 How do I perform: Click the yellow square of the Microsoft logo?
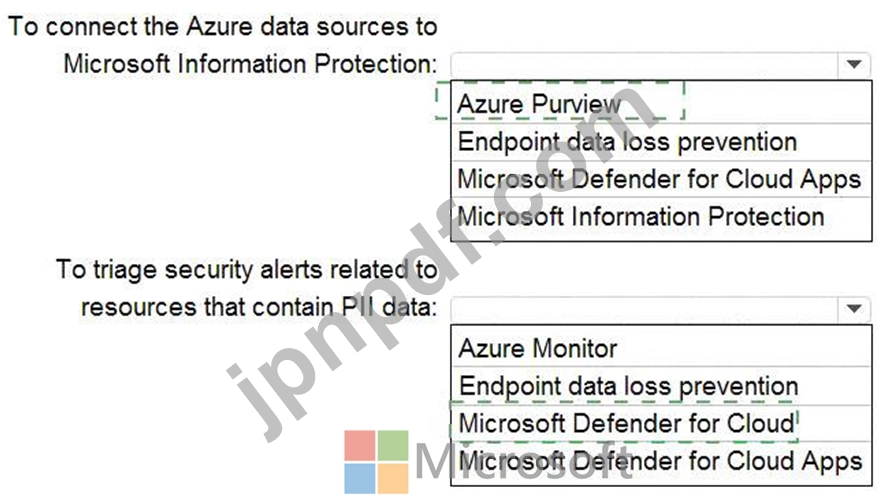coord(393,478)
